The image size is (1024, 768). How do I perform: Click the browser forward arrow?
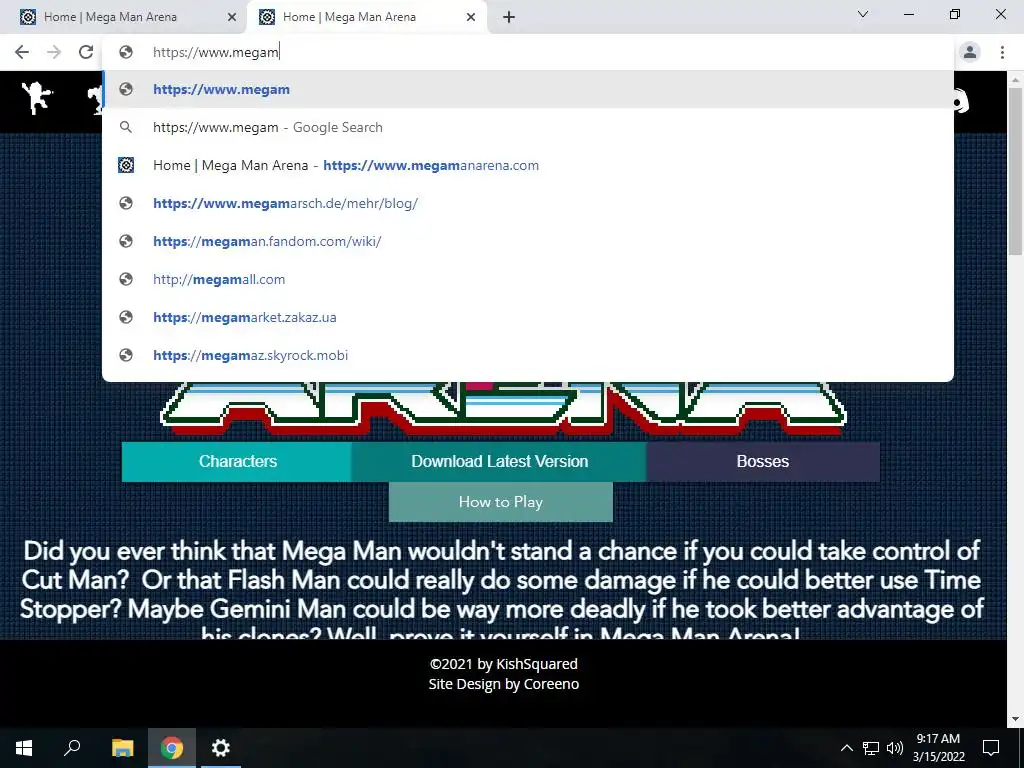click(x=54, y=52)
